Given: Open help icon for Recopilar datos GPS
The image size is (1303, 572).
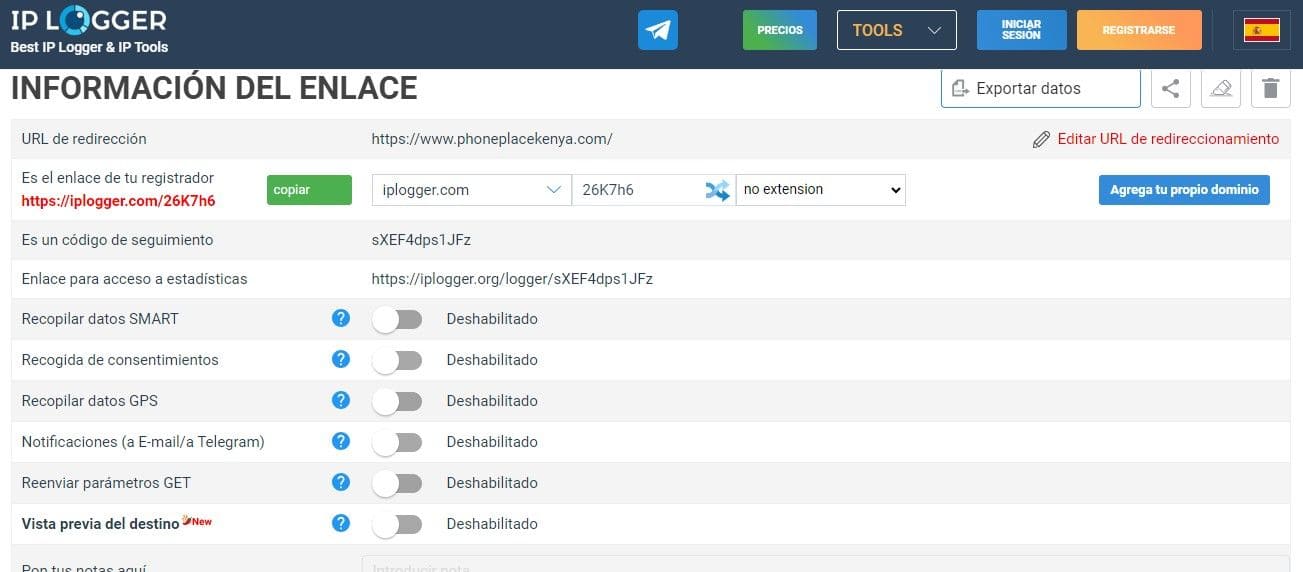Looking at the screenshot, I should tap(341, 400).
